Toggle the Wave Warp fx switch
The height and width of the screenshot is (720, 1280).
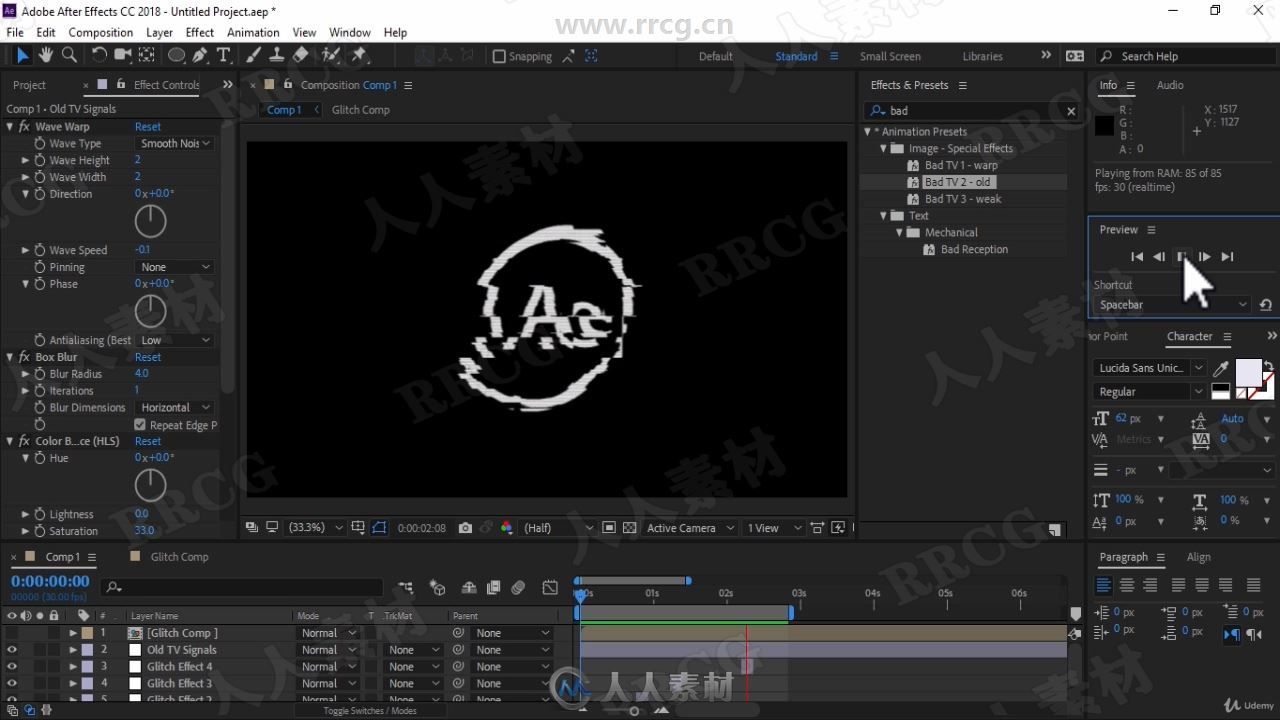pos(25,127)
